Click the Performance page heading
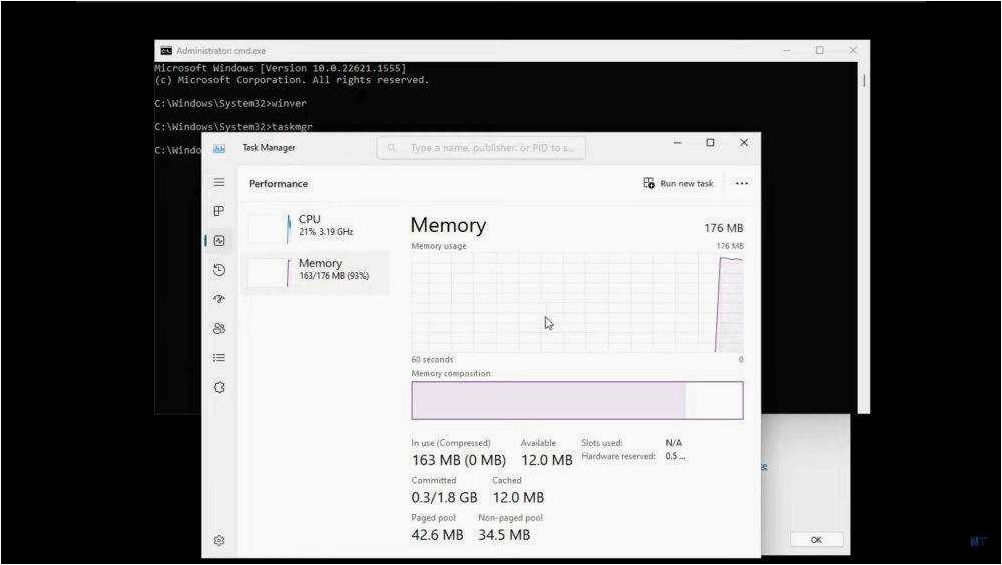Viewport: 1002px width, 565px height. tap(278, 184)
